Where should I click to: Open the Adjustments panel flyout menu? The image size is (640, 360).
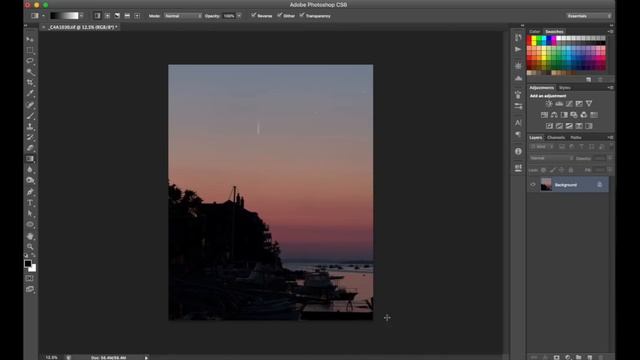point(610,88)
